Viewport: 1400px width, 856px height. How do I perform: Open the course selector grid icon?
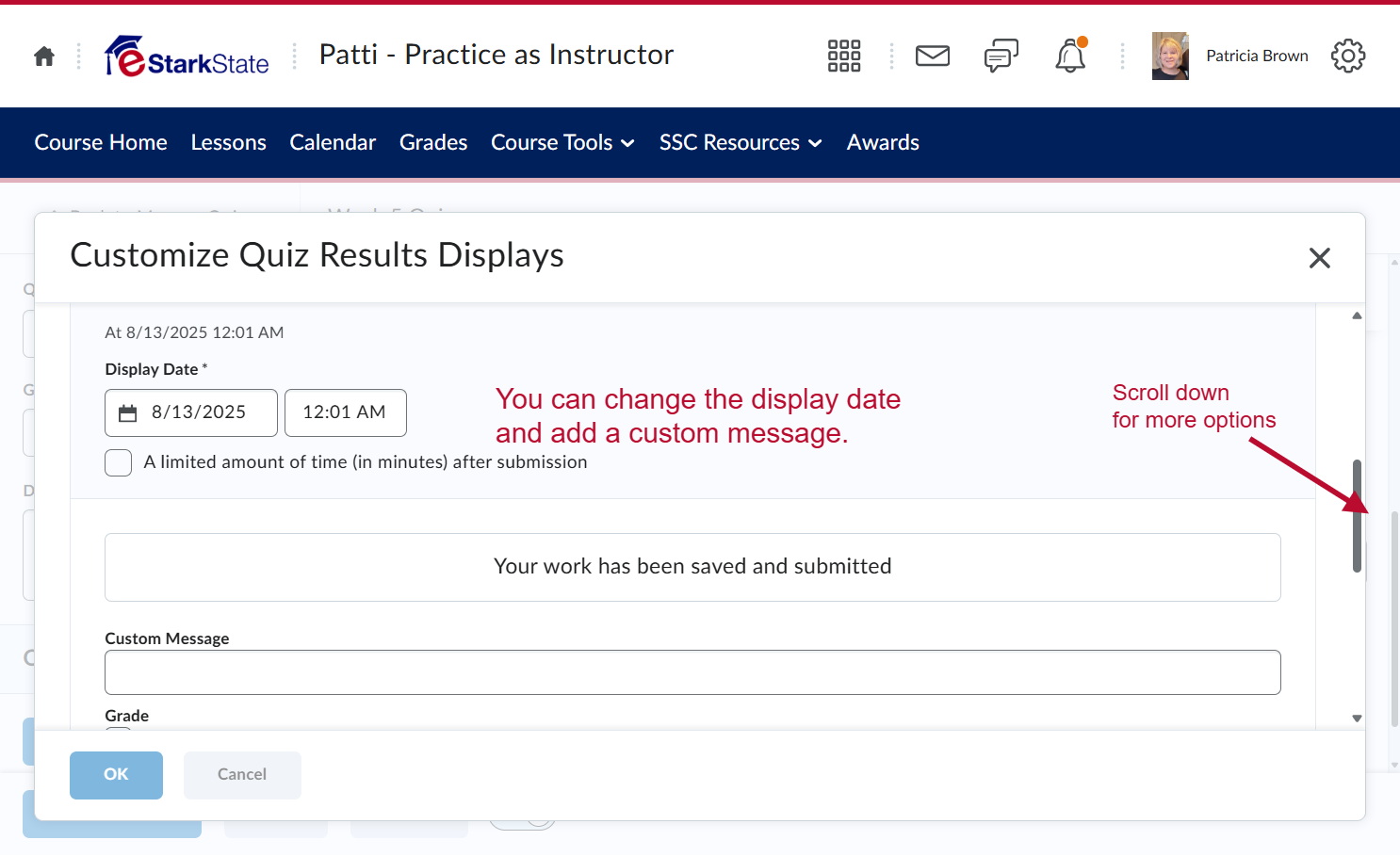[844, 56]
